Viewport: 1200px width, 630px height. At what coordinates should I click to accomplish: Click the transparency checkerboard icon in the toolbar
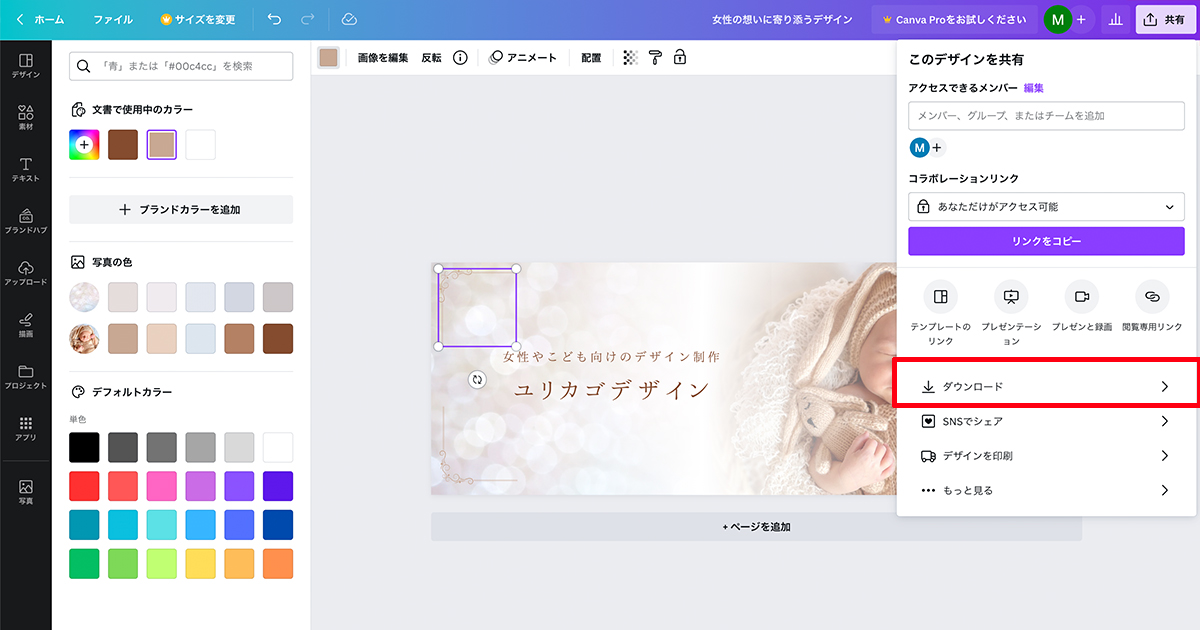[629, 58]
